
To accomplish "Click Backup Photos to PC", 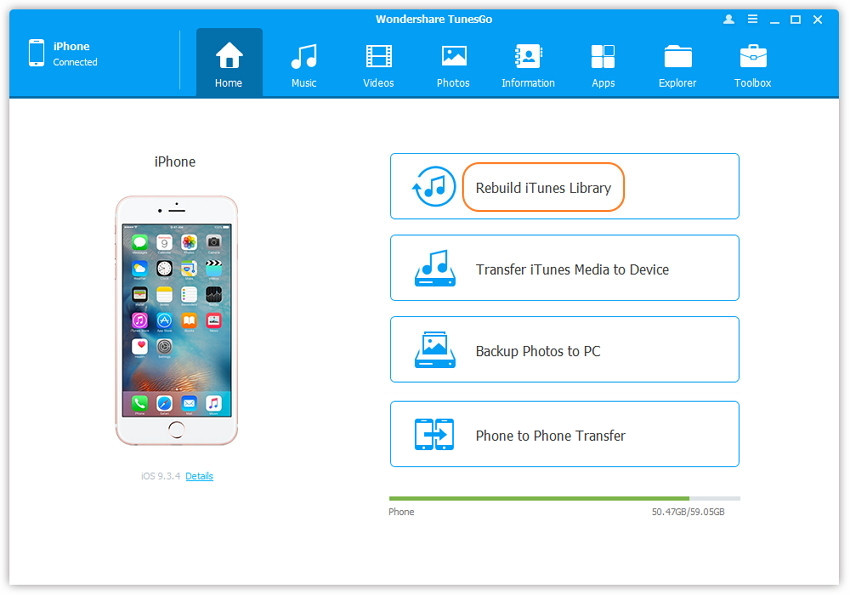I will (x=564, y=350).
